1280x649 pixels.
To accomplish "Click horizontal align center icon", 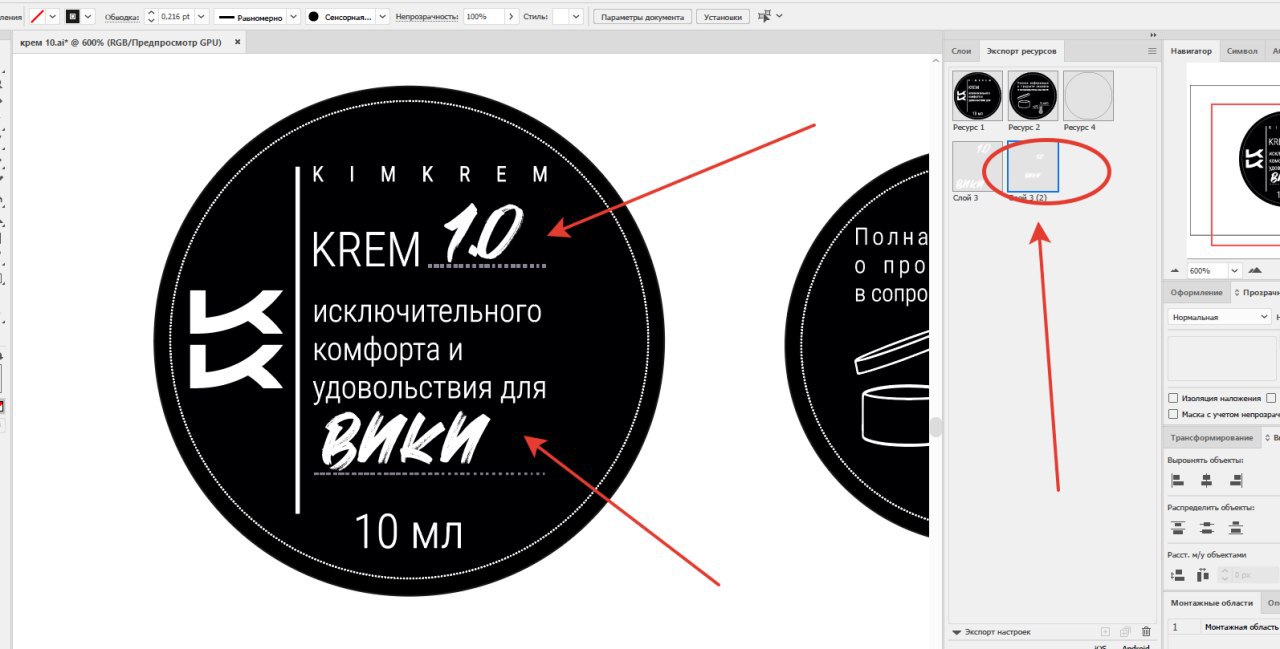I will click(1207, 480).
